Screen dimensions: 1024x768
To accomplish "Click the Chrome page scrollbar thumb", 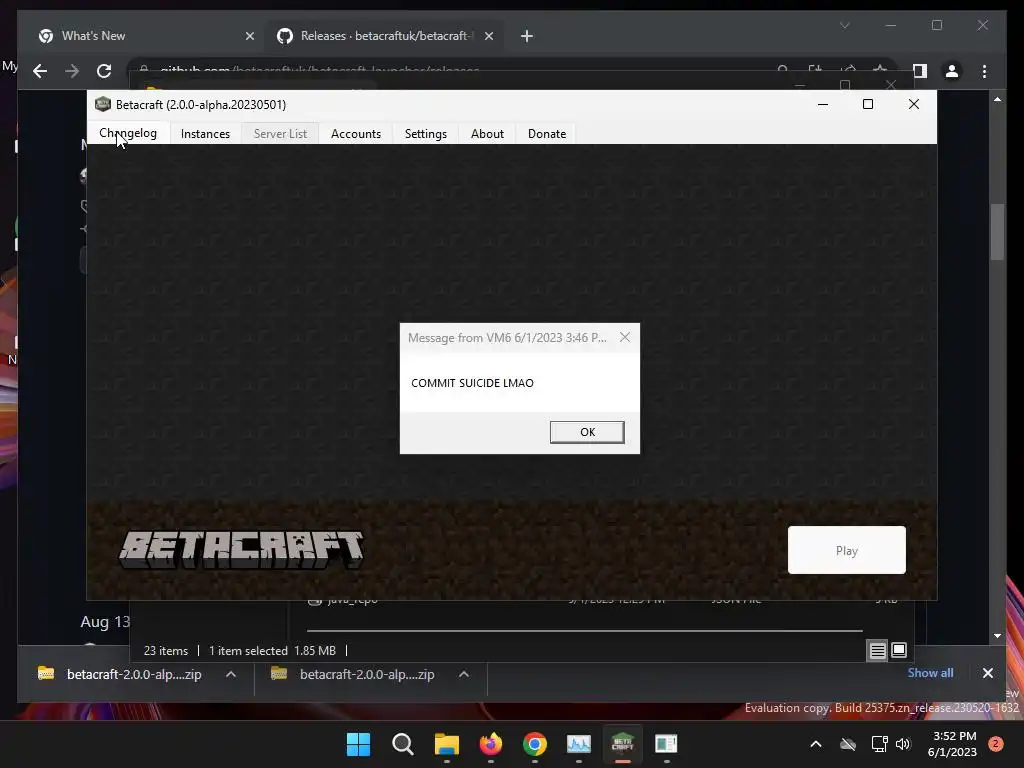I will 997,232.
